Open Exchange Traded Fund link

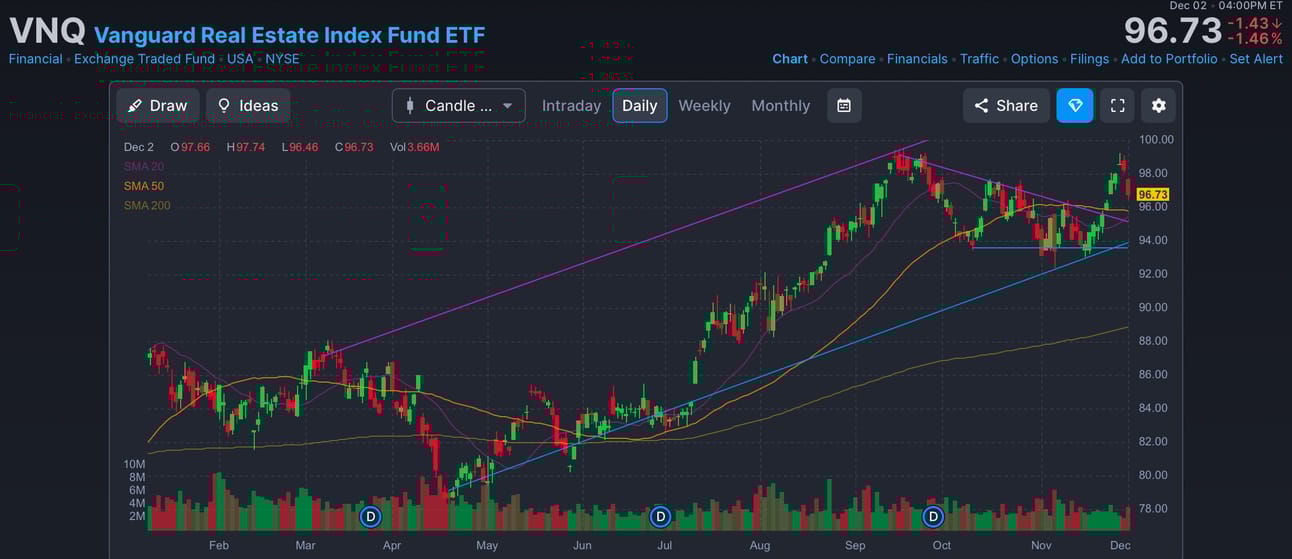[144, 59]
